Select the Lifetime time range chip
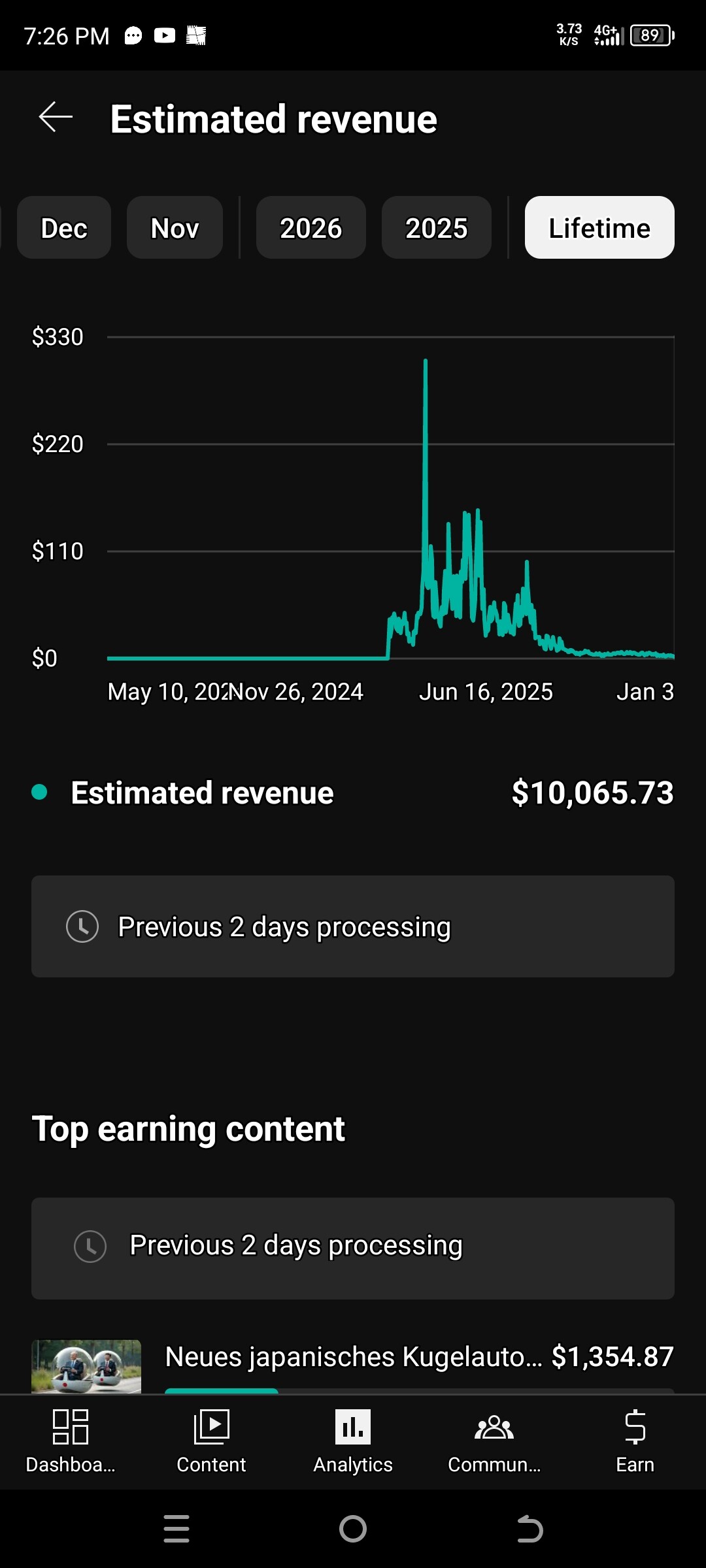The width and height of the screenshot is (706, 1568). [599, 228]
